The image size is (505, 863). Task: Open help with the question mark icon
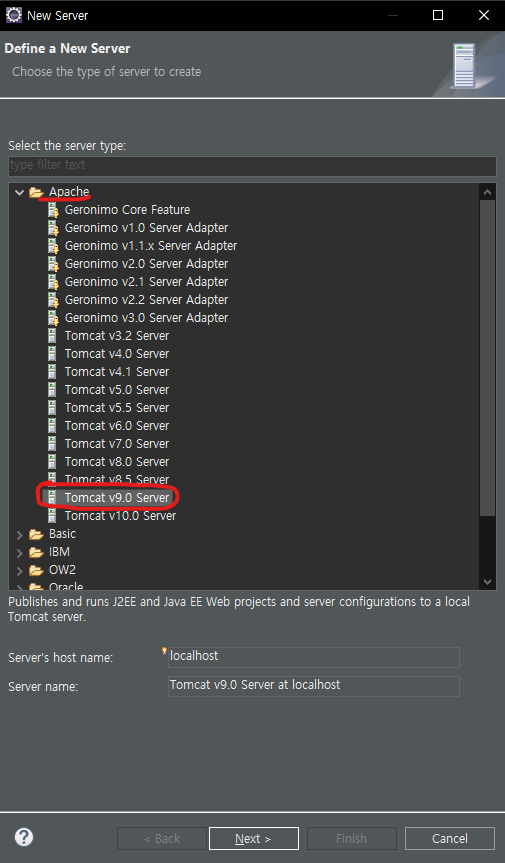(x=24, y=837)
